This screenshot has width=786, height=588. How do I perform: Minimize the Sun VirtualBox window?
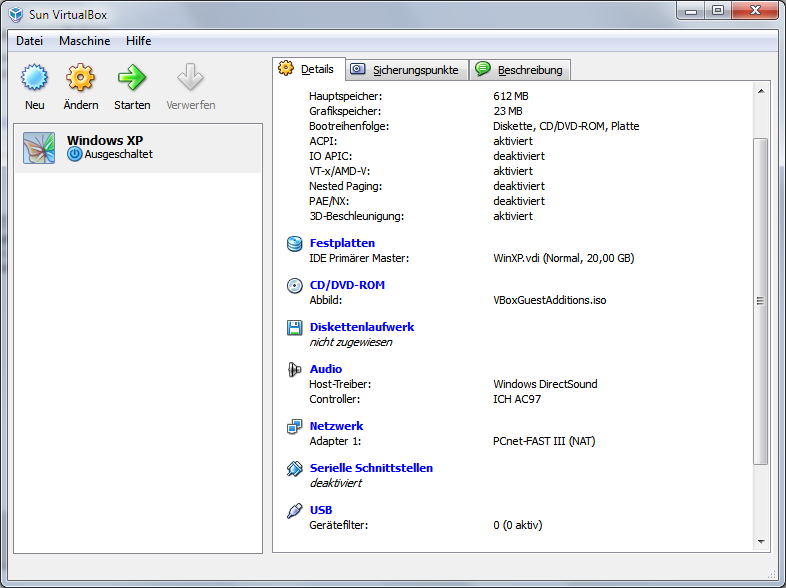[x=692, y=10]
